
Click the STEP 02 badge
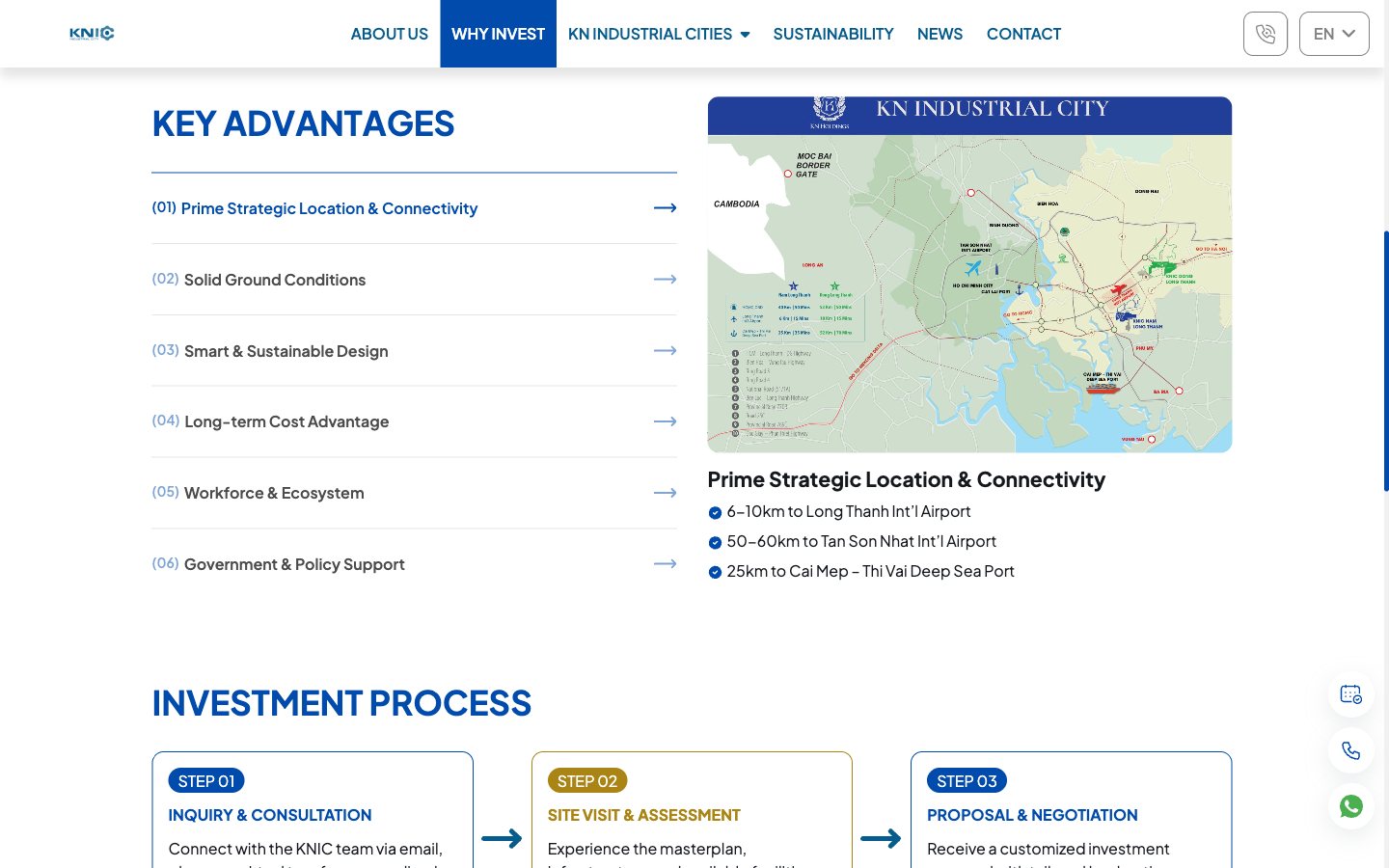pos(586,780)
